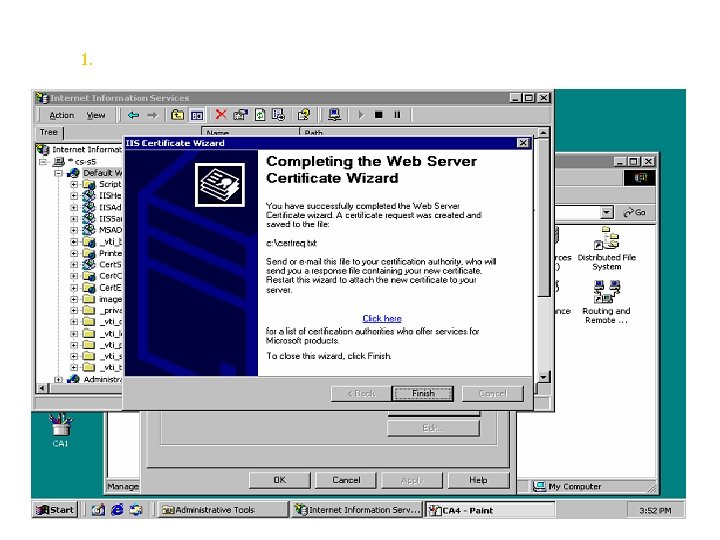Launch Internet Explorer from quick launch
The image size is (720, 540).
point(117,510)
